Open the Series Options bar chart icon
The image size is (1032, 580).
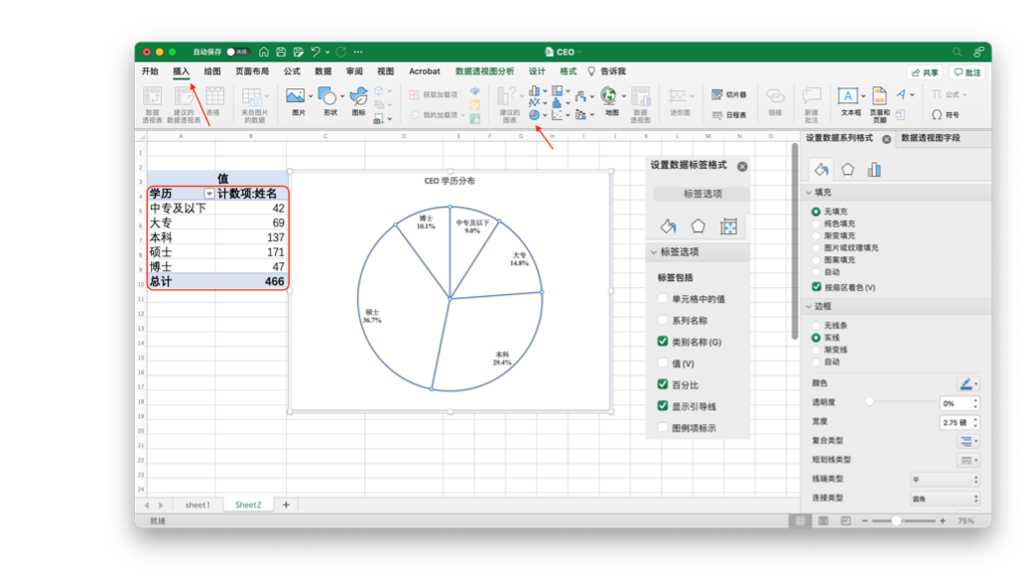click(x=874, y=169)
